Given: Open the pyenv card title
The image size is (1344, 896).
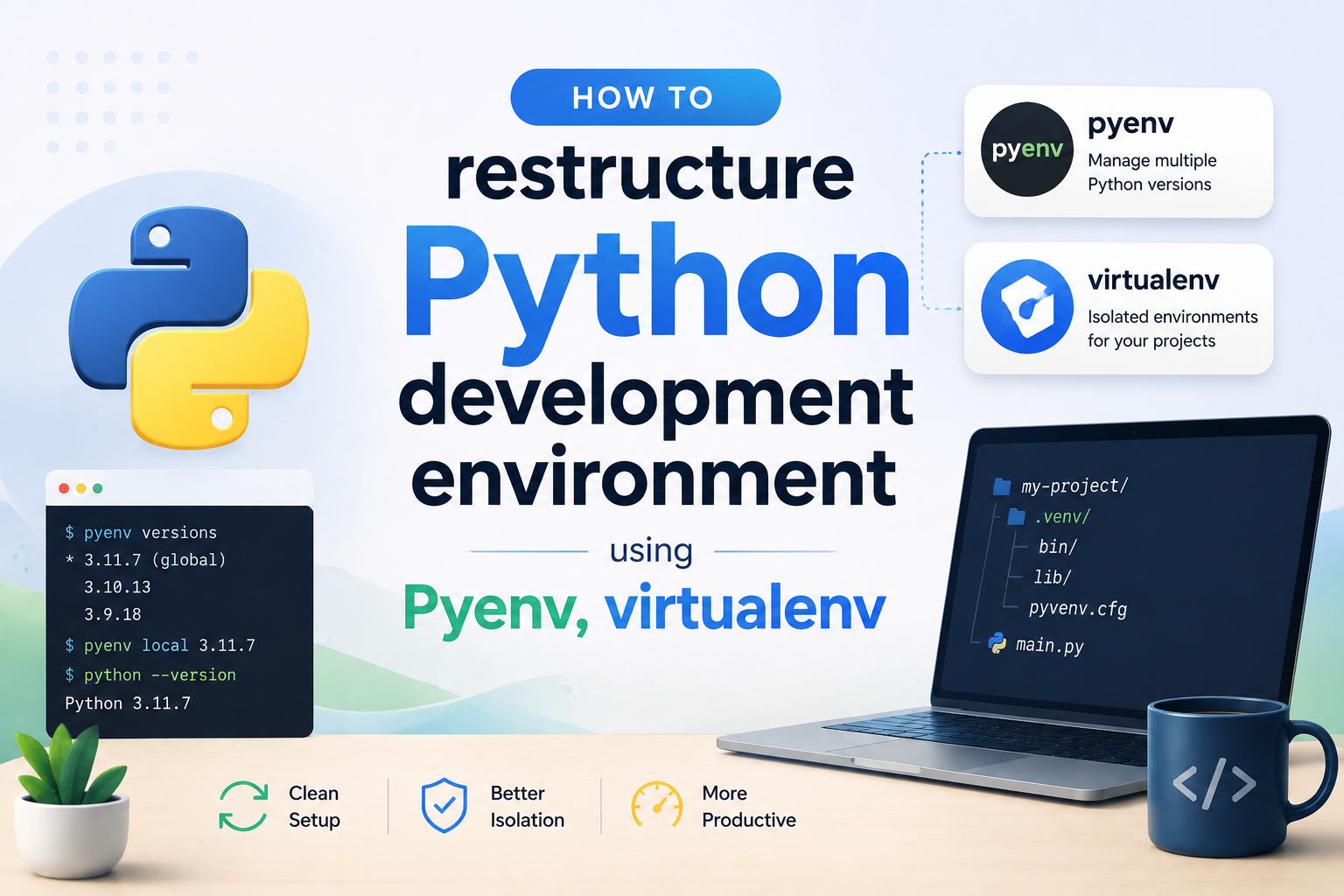Looking at the screenshot, I should click(x=1130, y=125).
